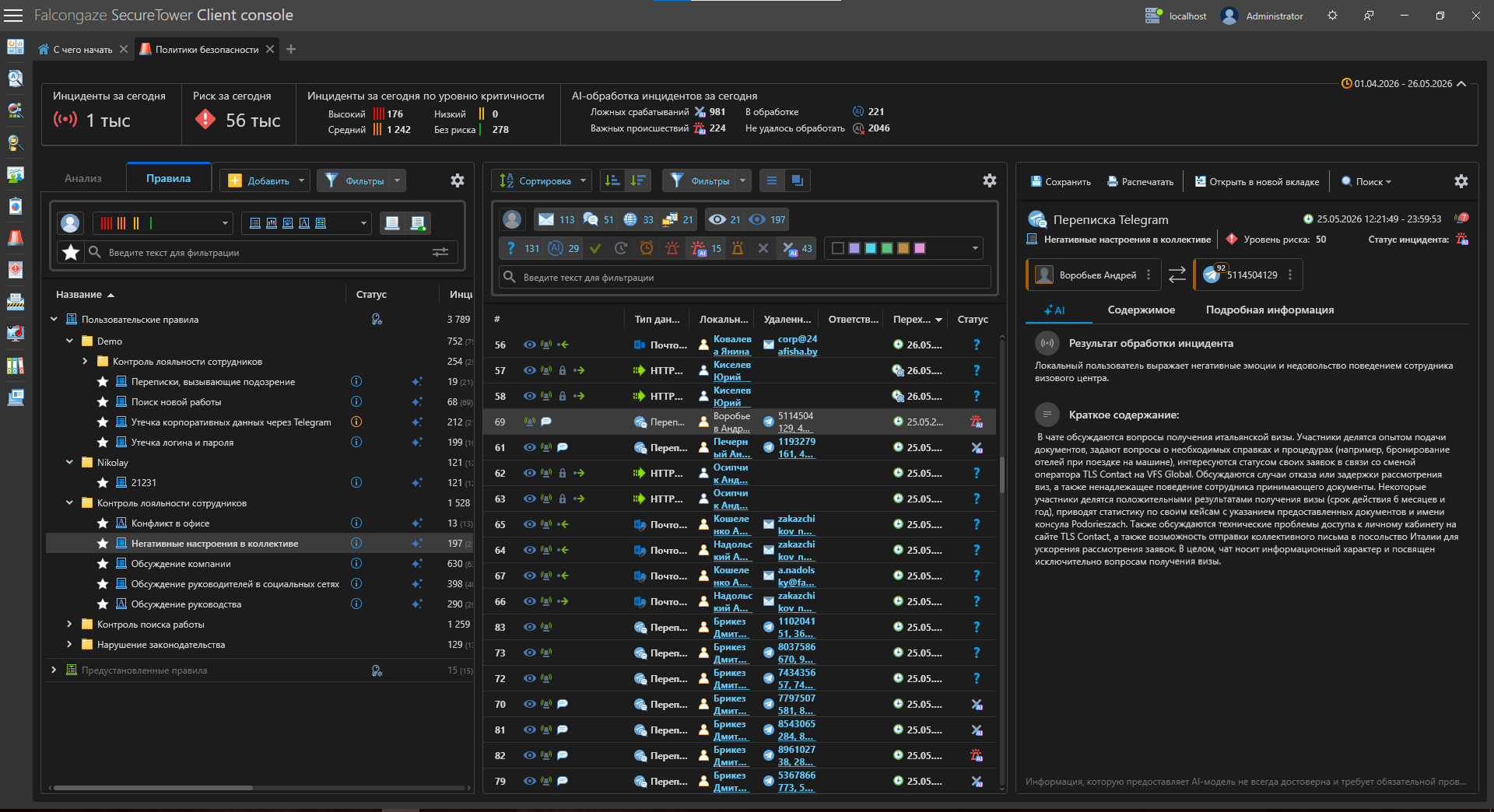The width and height of the screenshot is (1494, 812).
Task: Toggle the unviewed blue eye filter showing 197
Action: coord(767,219)
